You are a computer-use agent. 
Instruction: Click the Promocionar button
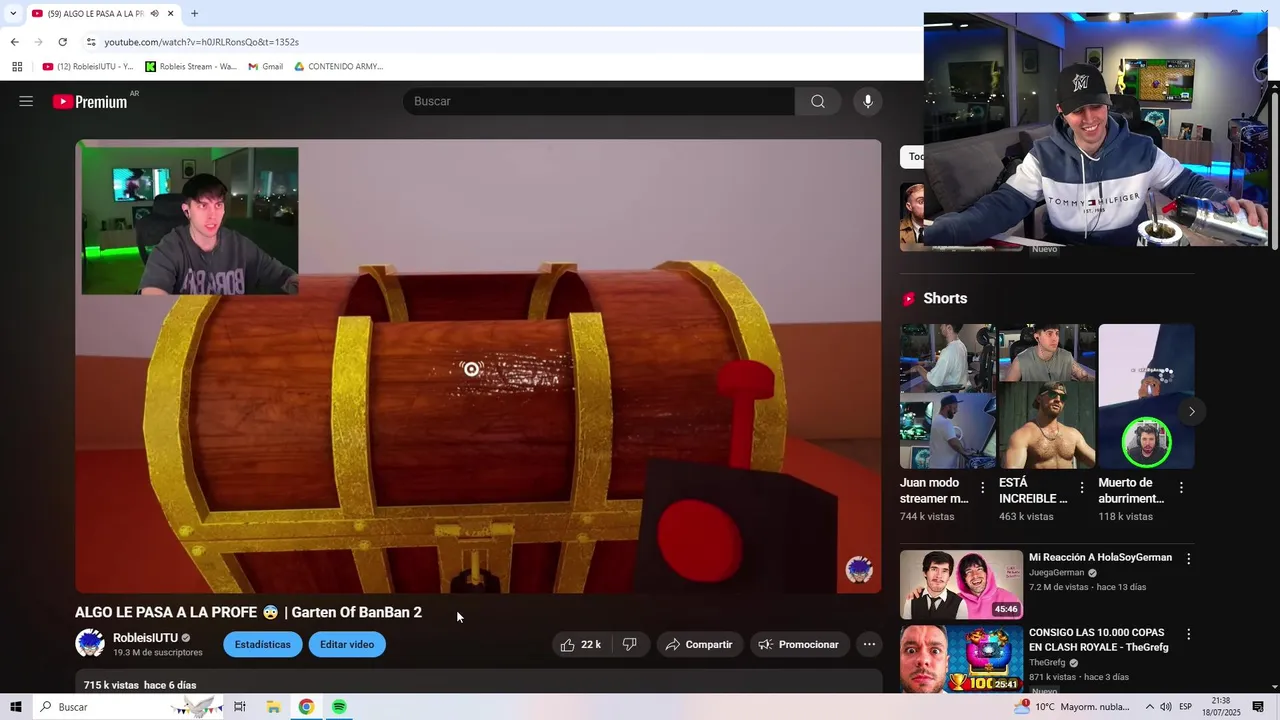point(799,645)
